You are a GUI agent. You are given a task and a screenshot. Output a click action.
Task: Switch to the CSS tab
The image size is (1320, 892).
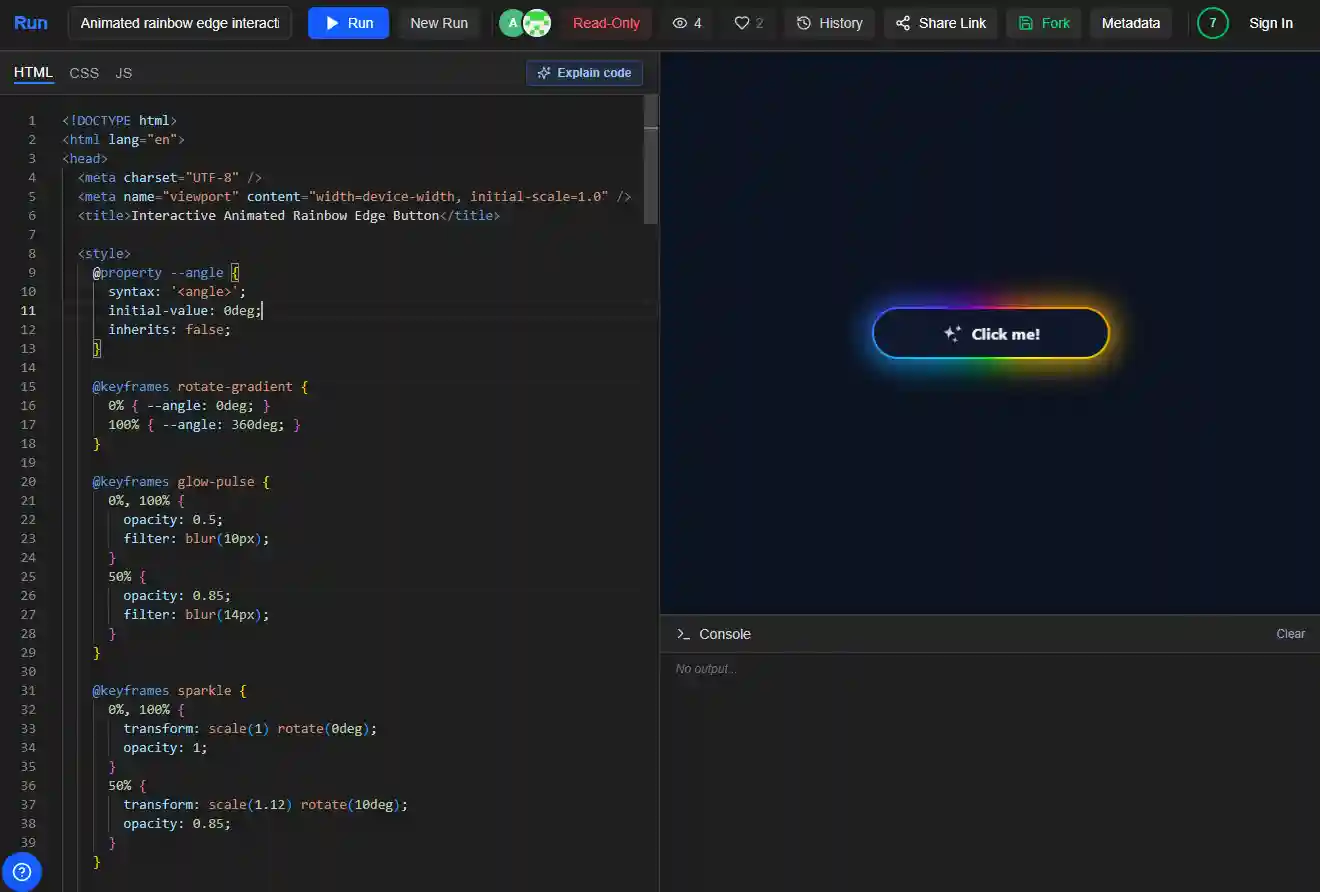click(x=84, y=72)
